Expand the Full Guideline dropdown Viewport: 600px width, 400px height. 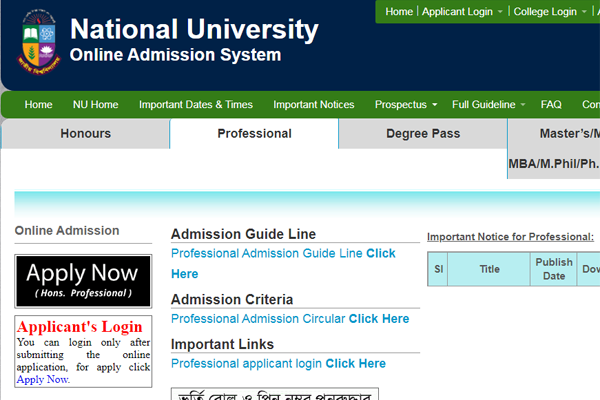[x=489, y=104]
